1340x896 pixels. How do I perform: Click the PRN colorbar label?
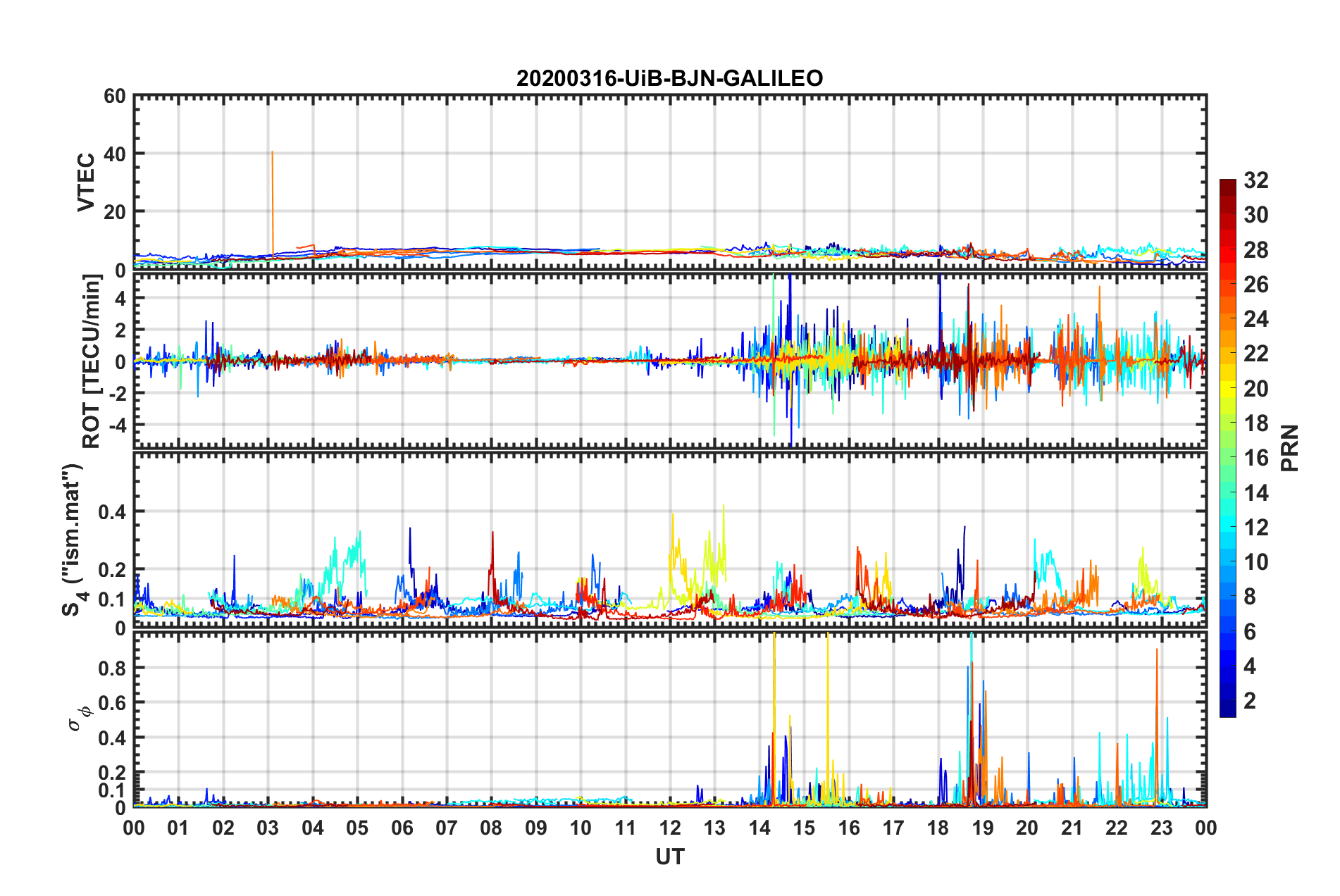click(x=1289, y=448)
